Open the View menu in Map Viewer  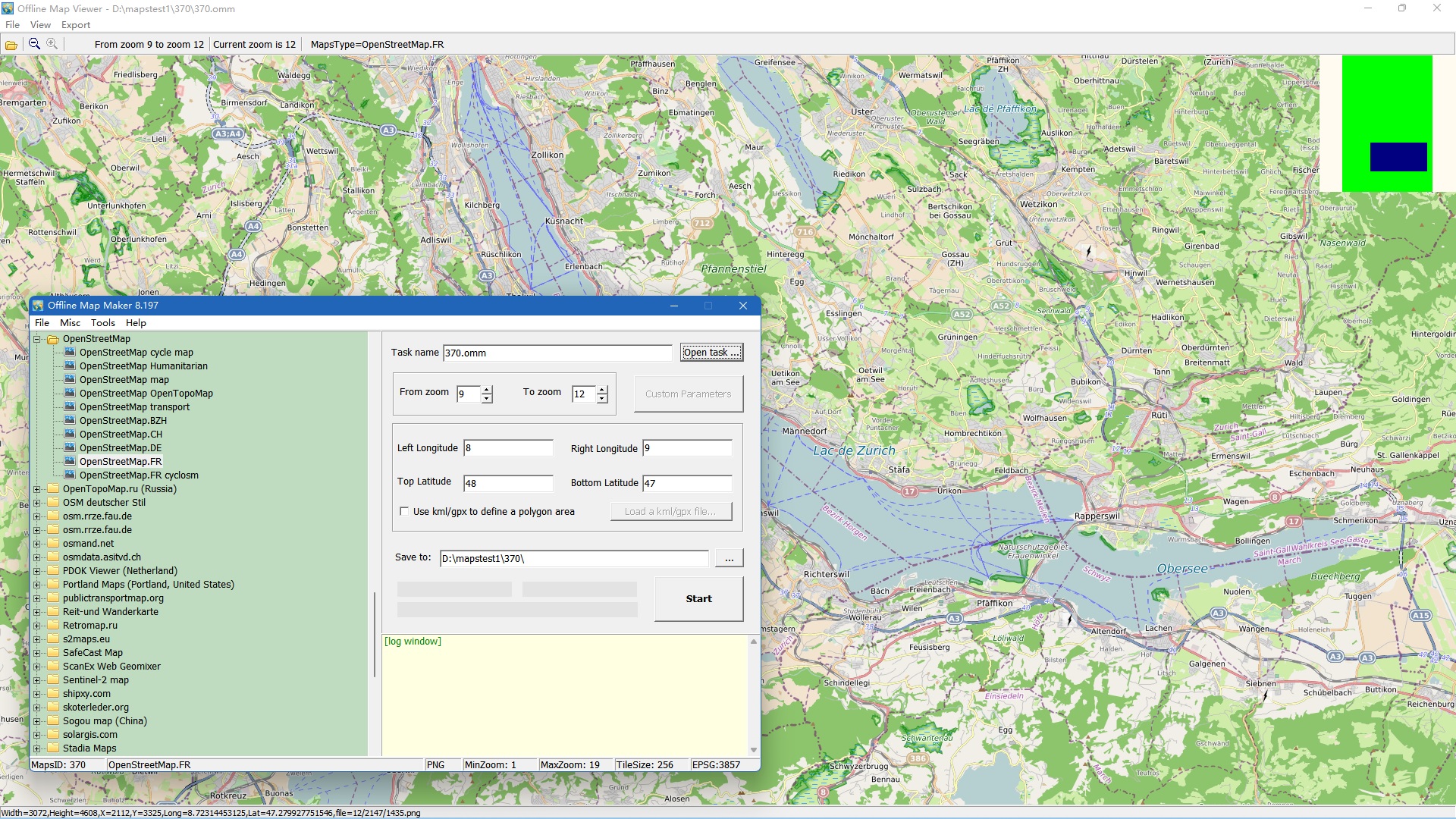[x=40, y=25]
